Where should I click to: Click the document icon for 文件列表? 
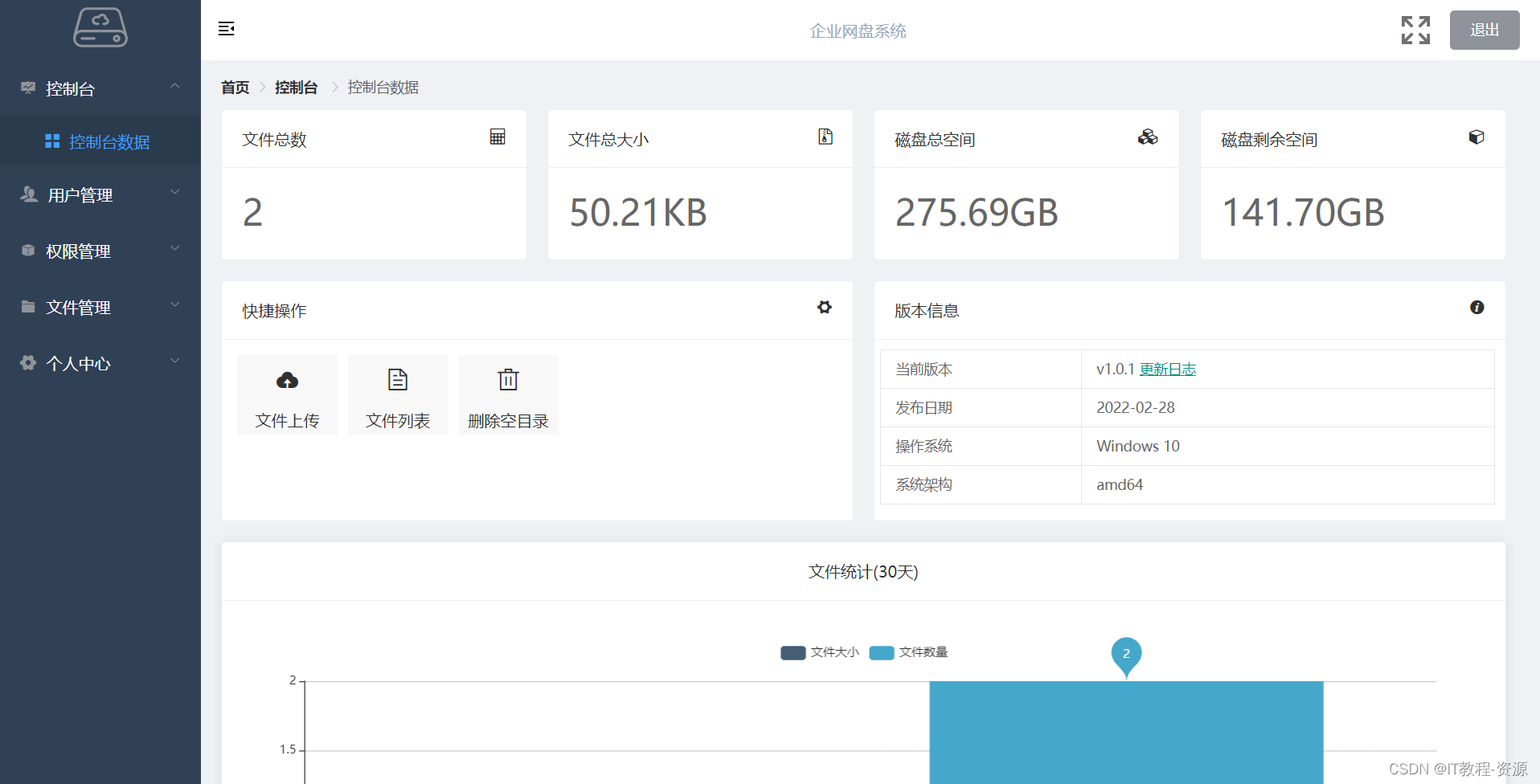(x=398, y=379)
